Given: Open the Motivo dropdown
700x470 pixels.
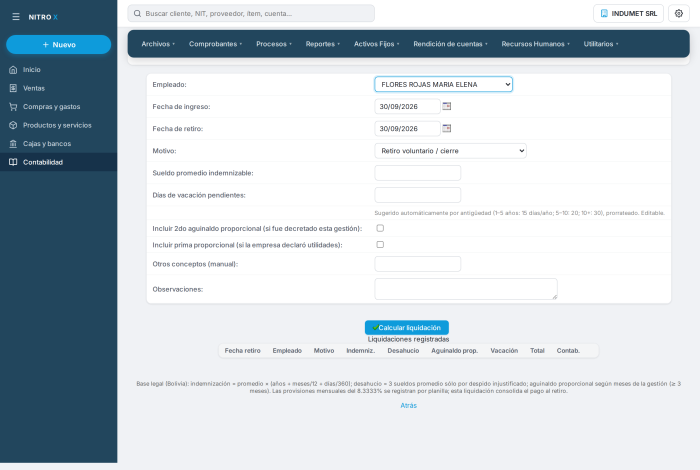Looking at the screenshot, I should tap(450, 151).
